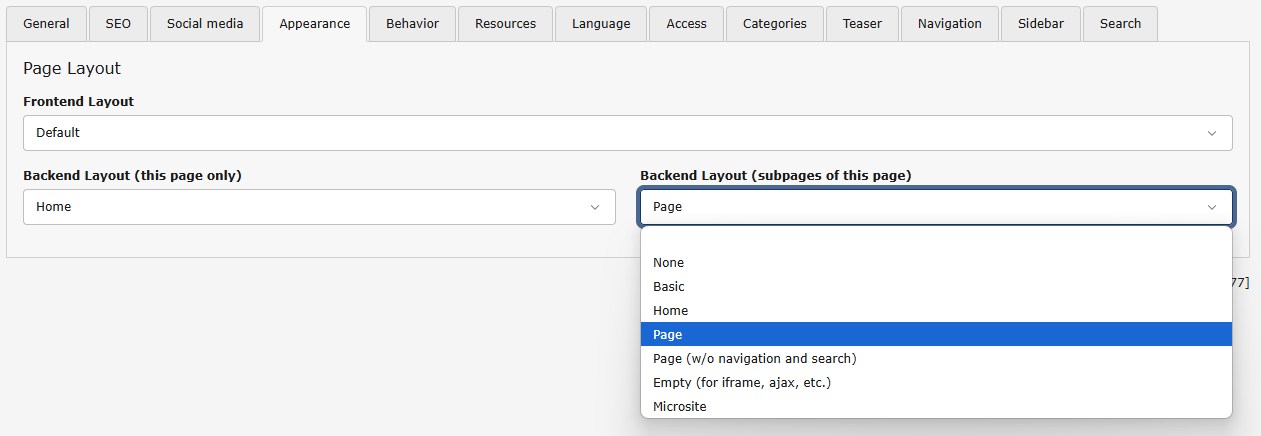The image size is (1261, 436).
Task: Select the Basic layout option
Action: click(669, 287)
